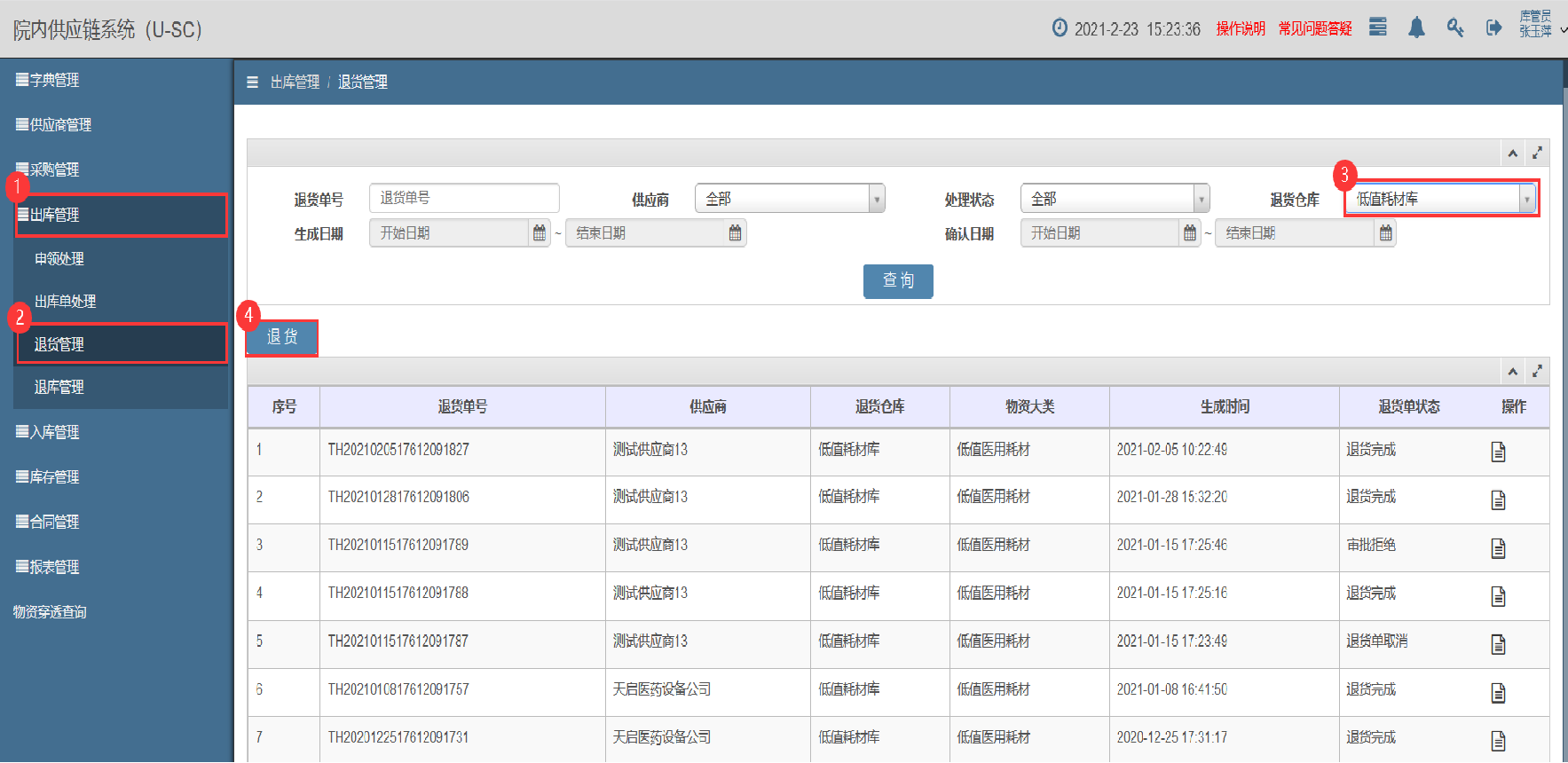Expand 供应商管理 menu
This screenshot has height=763, width=1568.
coord(54,124)
